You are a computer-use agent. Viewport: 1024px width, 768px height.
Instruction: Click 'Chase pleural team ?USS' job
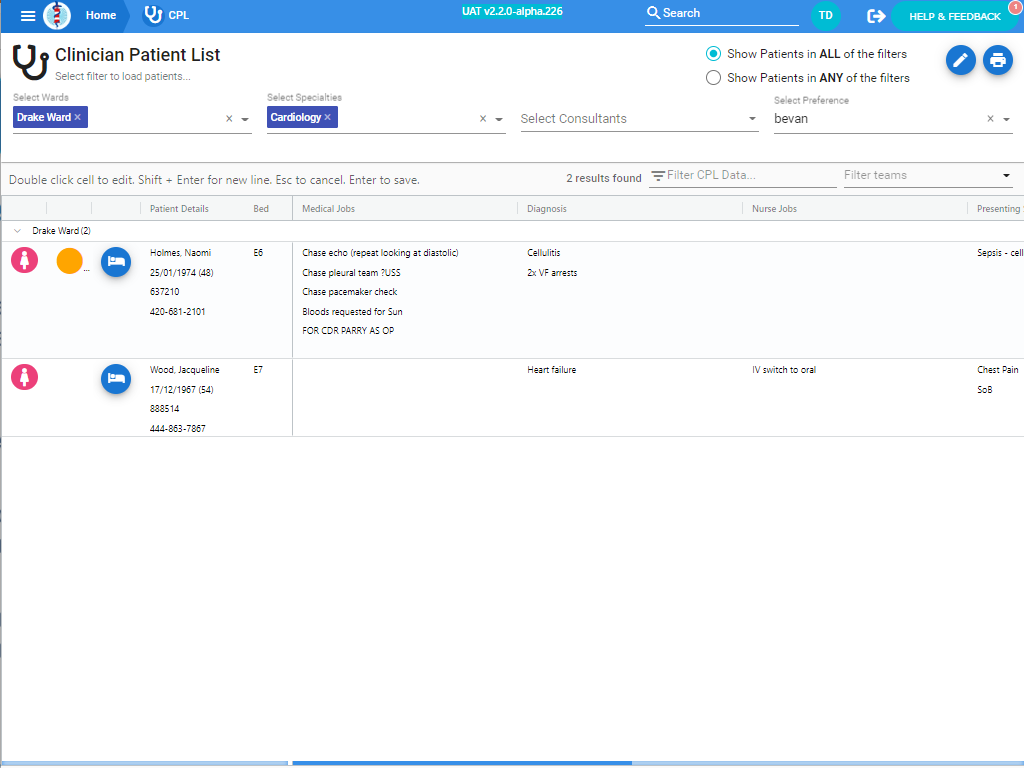(351, 273)
